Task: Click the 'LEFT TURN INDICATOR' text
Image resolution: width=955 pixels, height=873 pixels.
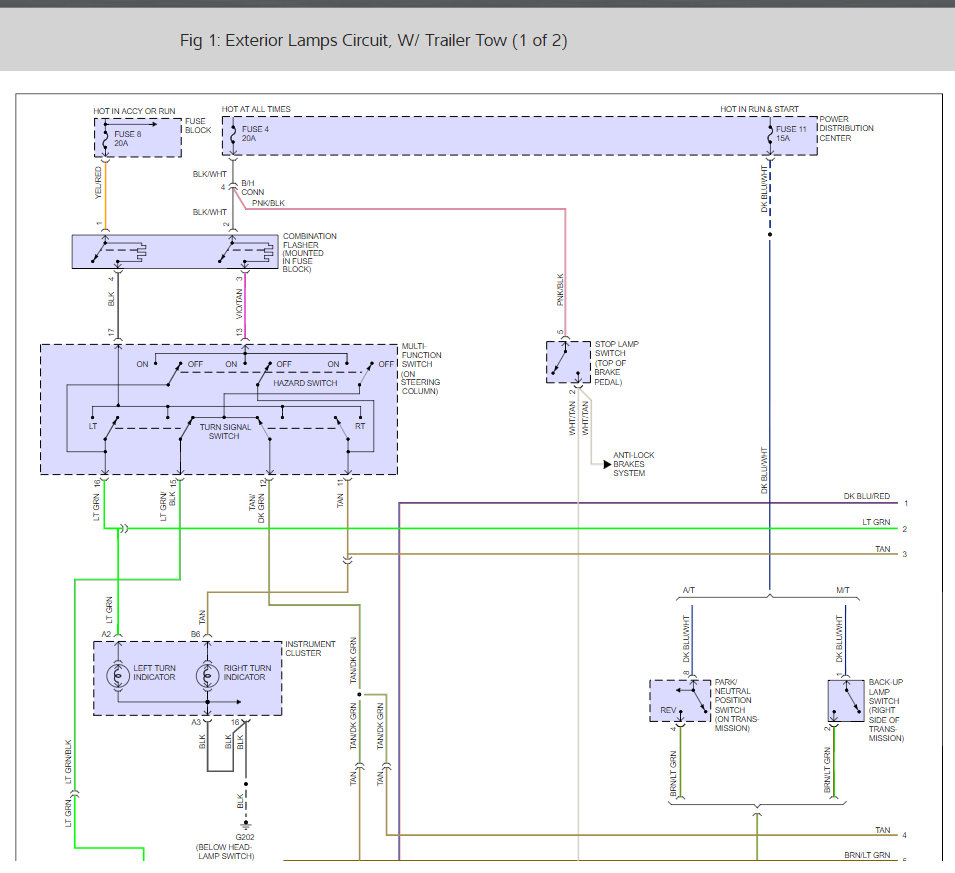Action: coord(154,673)
